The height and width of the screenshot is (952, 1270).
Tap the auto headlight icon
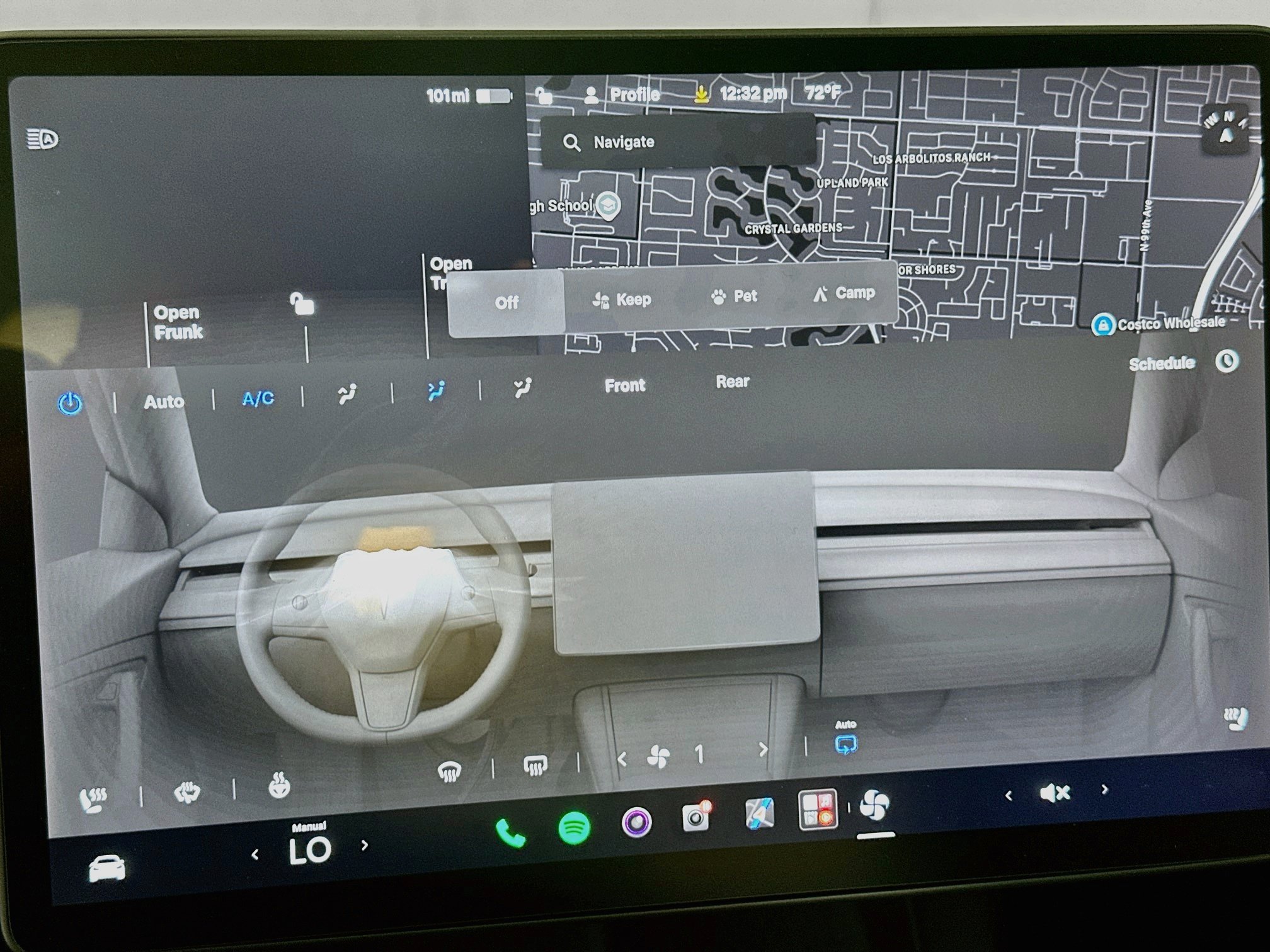pos(42,139)
